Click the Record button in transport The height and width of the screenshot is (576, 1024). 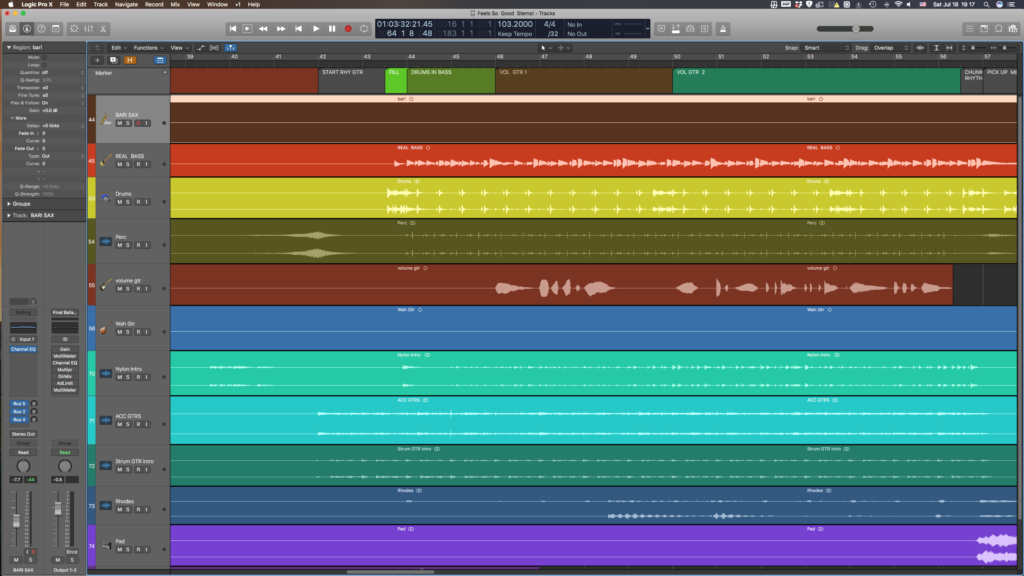[x=348, y=29]
